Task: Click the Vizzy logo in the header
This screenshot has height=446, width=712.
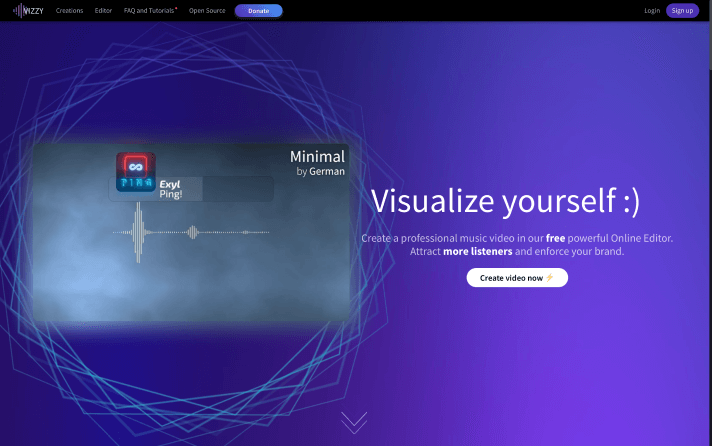Action: tap(28, 10)
